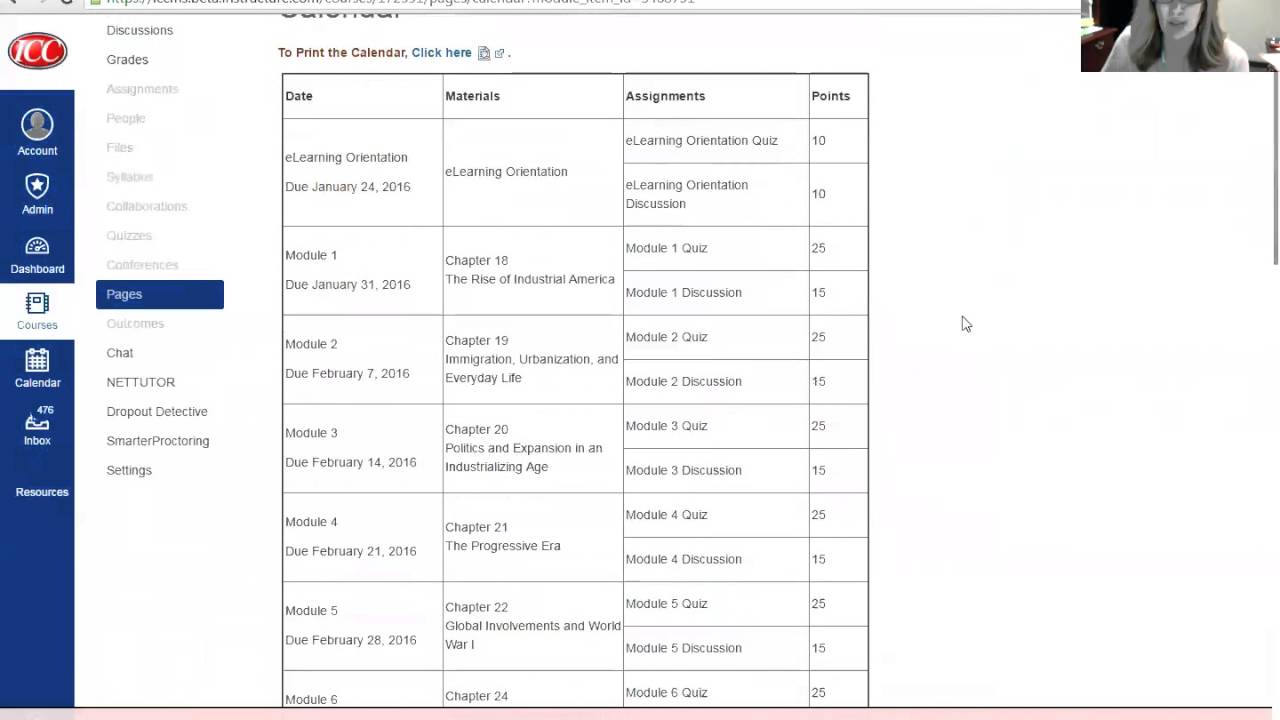Click the Module 1 Quiz cell
Image resolution: width=1280 pixels, height=720 pixels.
tap(716, 248)
